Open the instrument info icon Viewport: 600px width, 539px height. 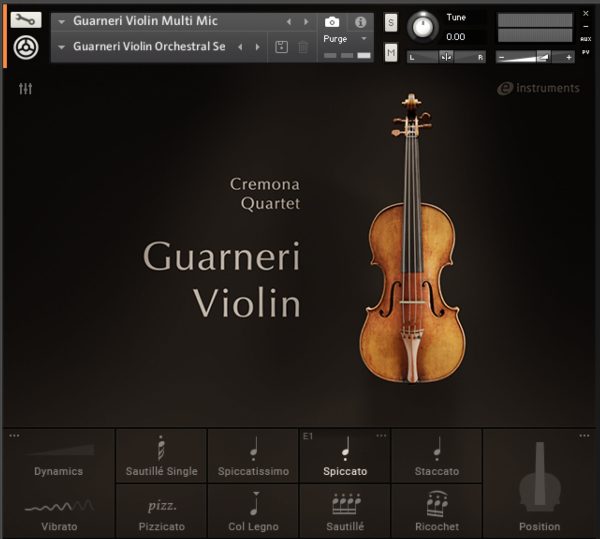pyautogui.click(x=360, y=21)
